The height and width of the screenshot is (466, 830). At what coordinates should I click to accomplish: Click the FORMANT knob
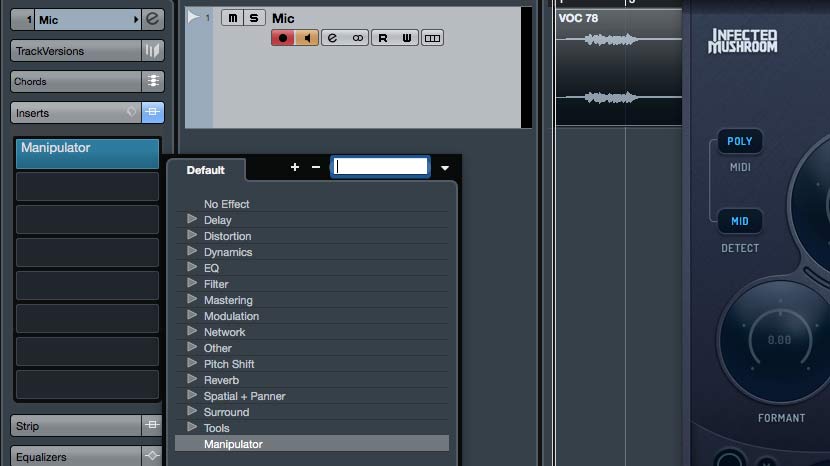point(779,341)
